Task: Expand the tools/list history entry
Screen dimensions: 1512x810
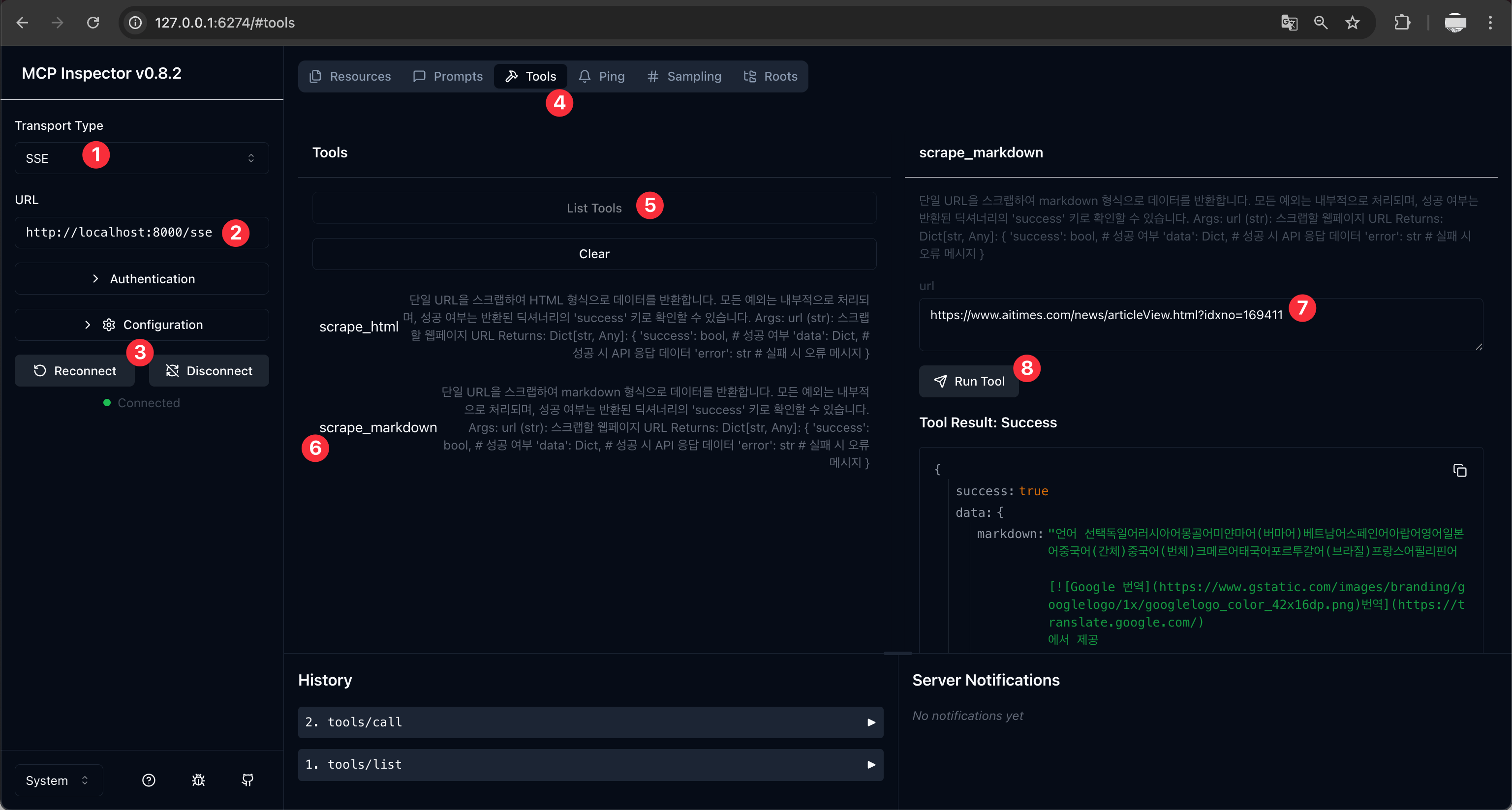Action: click(x=590, y=764)
